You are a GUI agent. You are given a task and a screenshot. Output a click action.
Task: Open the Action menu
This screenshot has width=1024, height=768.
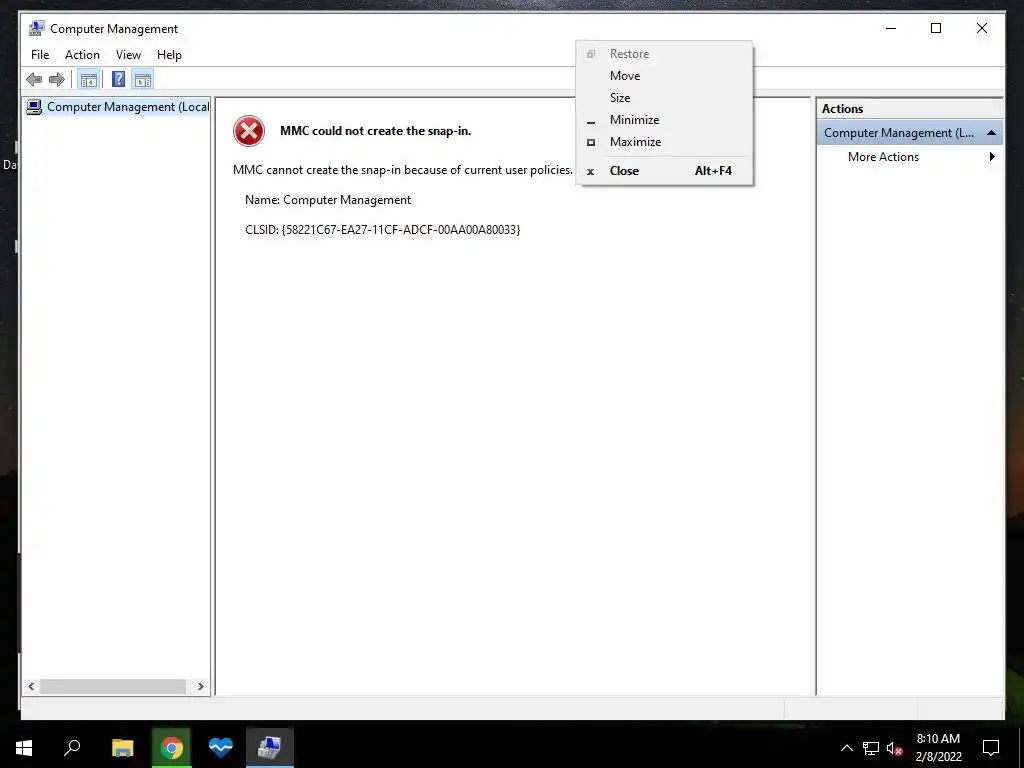point(82,55)
